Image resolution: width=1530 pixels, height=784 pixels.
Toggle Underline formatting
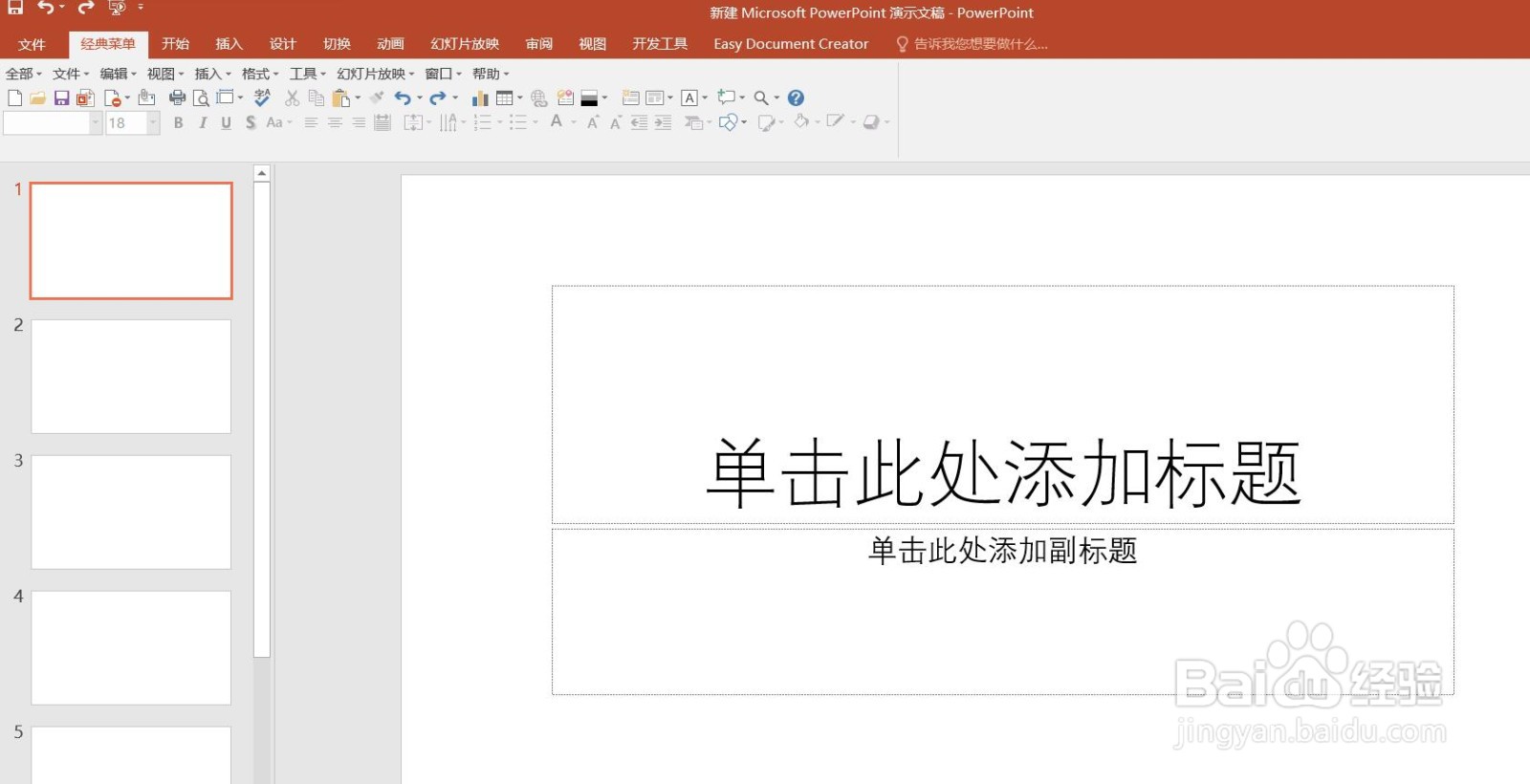227,122
